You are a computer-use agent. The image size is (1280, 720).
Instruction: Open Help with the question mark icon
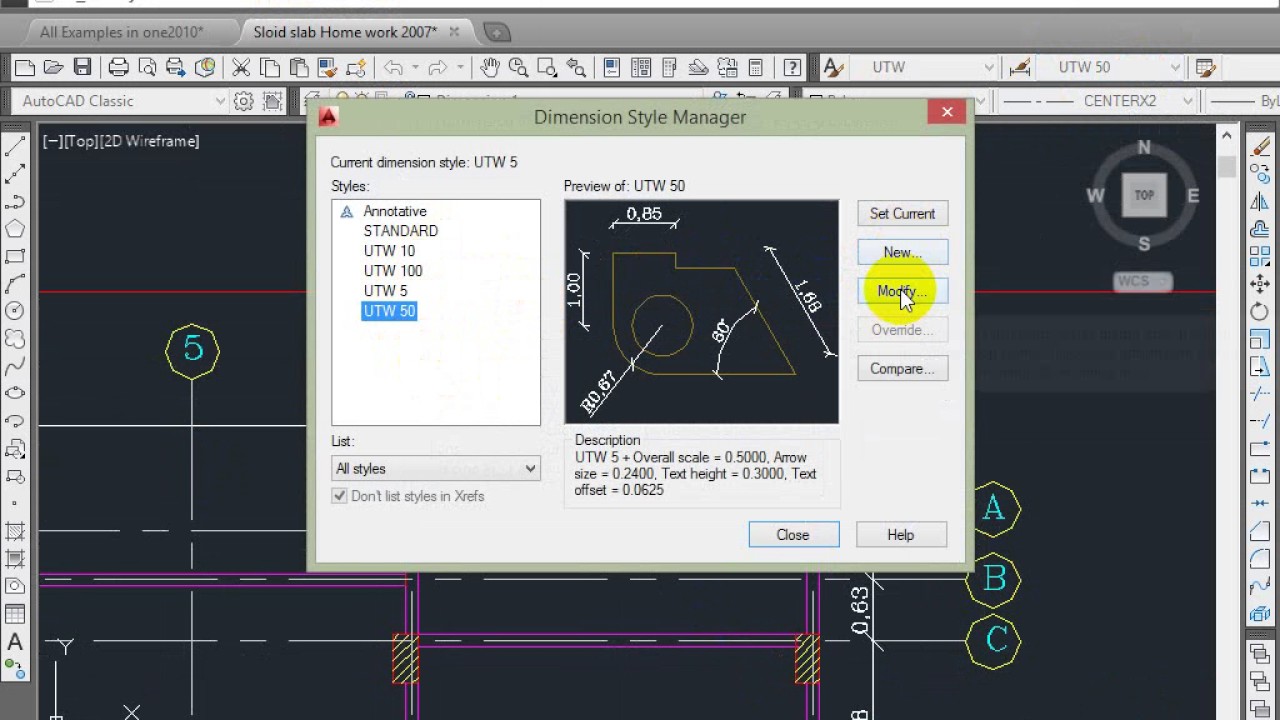[x=791, y=68]
